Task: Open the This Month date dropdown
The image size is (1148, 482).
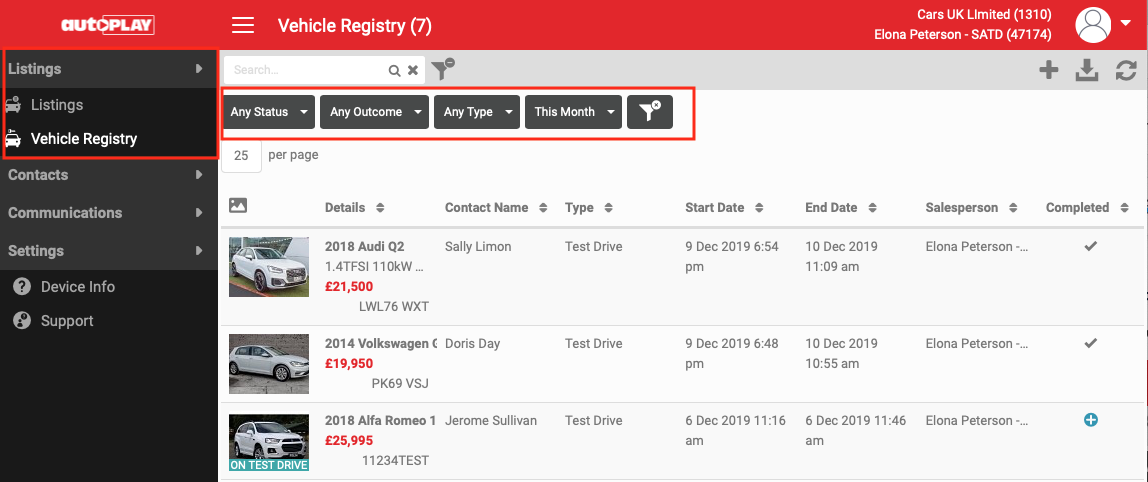Action: tap(573, 112)
